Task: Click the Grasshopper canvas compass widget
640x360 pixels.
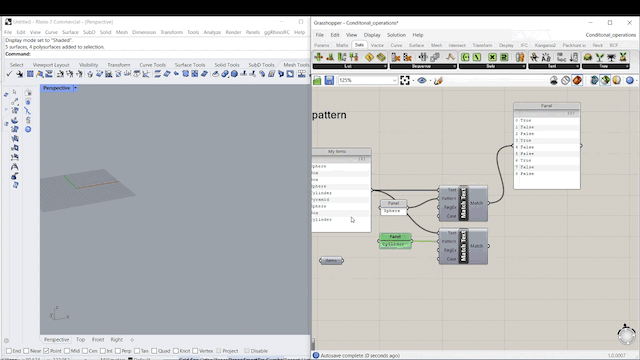Action: pos(626,335)
